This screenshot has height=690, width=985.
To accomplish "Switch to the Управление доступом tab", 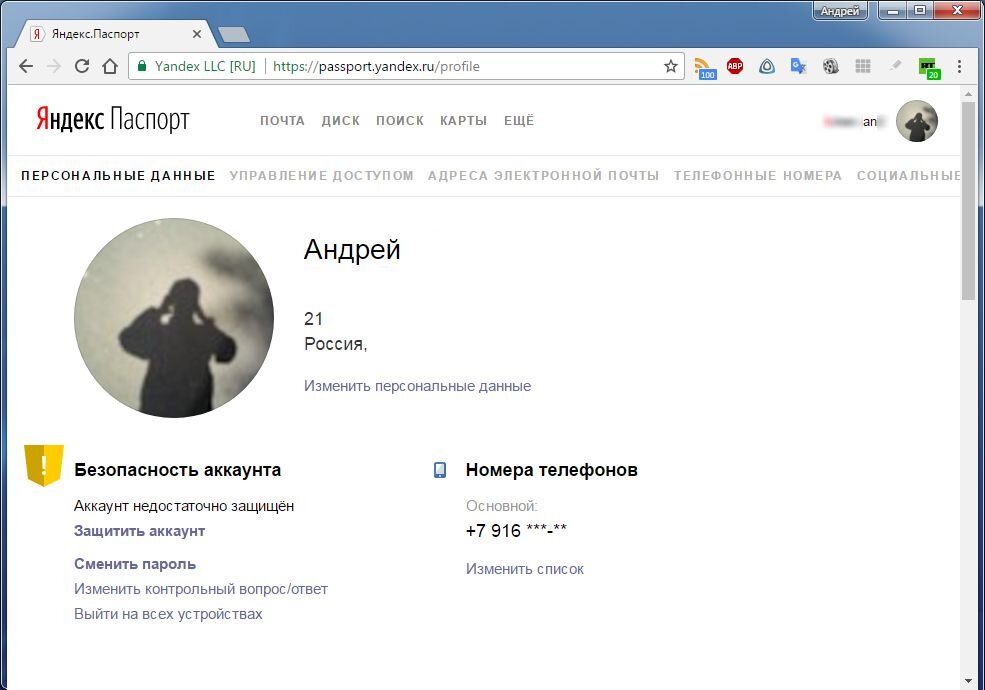I will (x=321, y=175).
